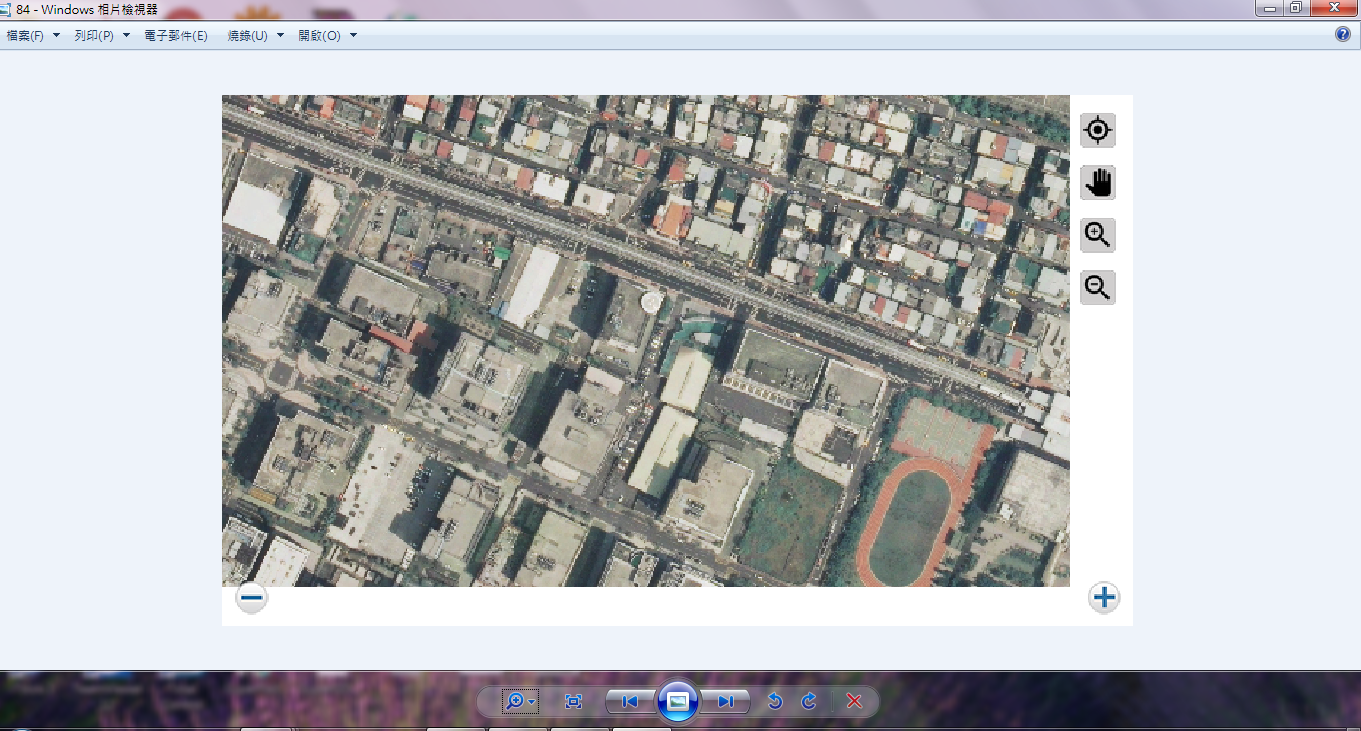Go to the next photo
This screenshot has height=731, width=1361.
(726, 702)
